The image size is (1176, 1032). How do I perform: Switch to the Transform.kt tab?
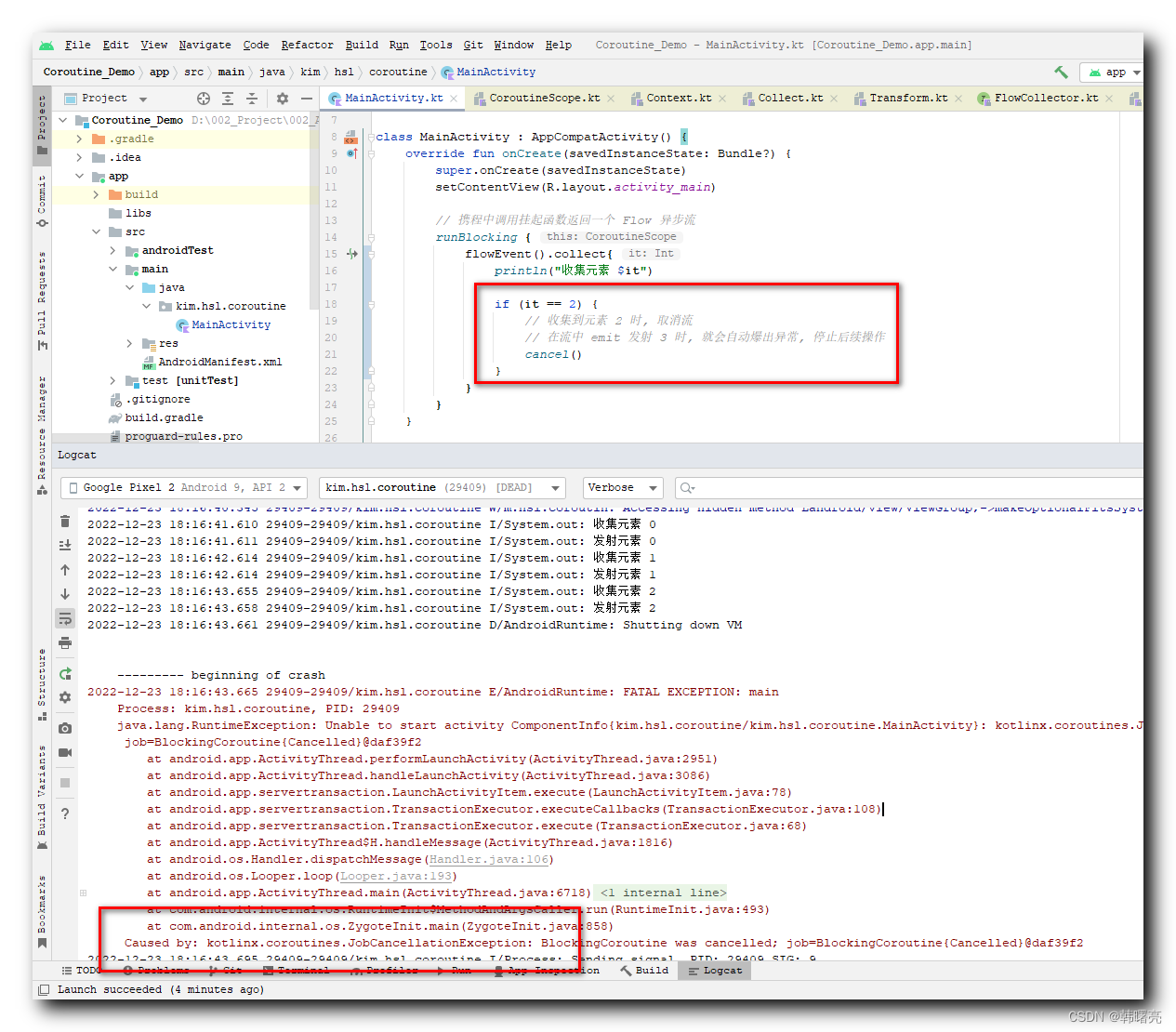tap(908, 98)
